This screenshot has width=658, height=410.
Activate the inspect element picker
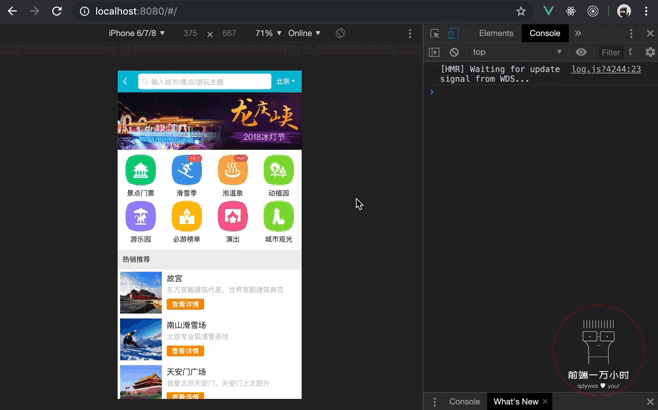435,34
